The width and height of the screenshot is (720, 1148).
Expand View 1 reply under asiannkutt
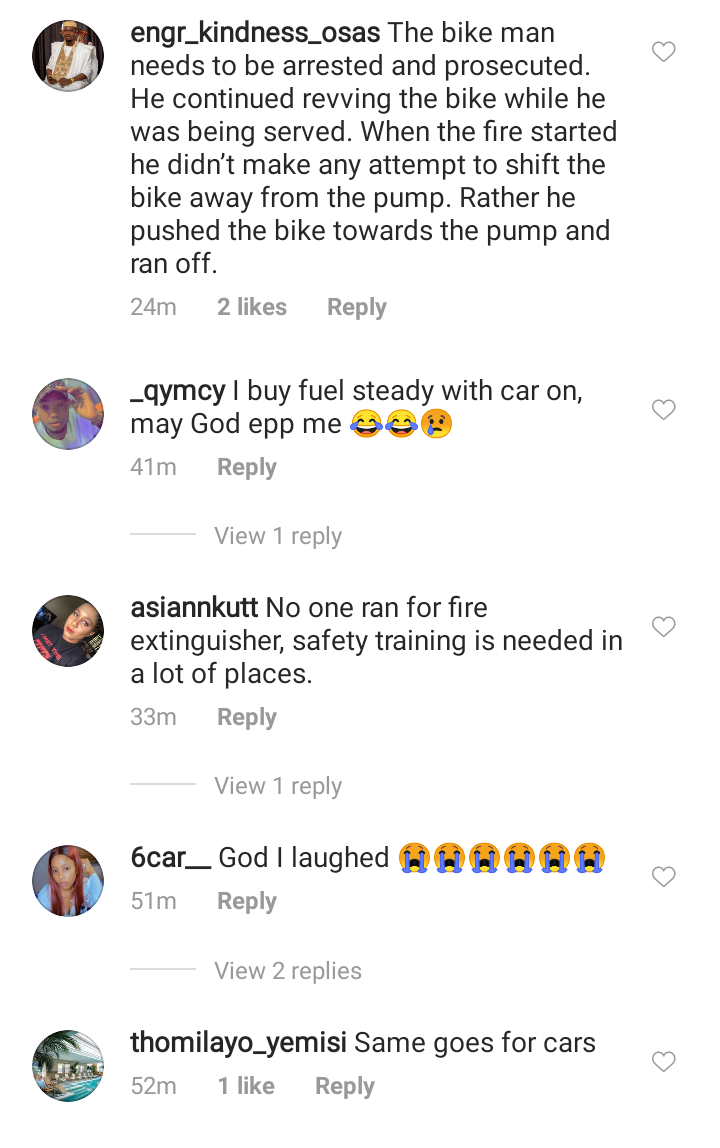[x=278, y=786]
